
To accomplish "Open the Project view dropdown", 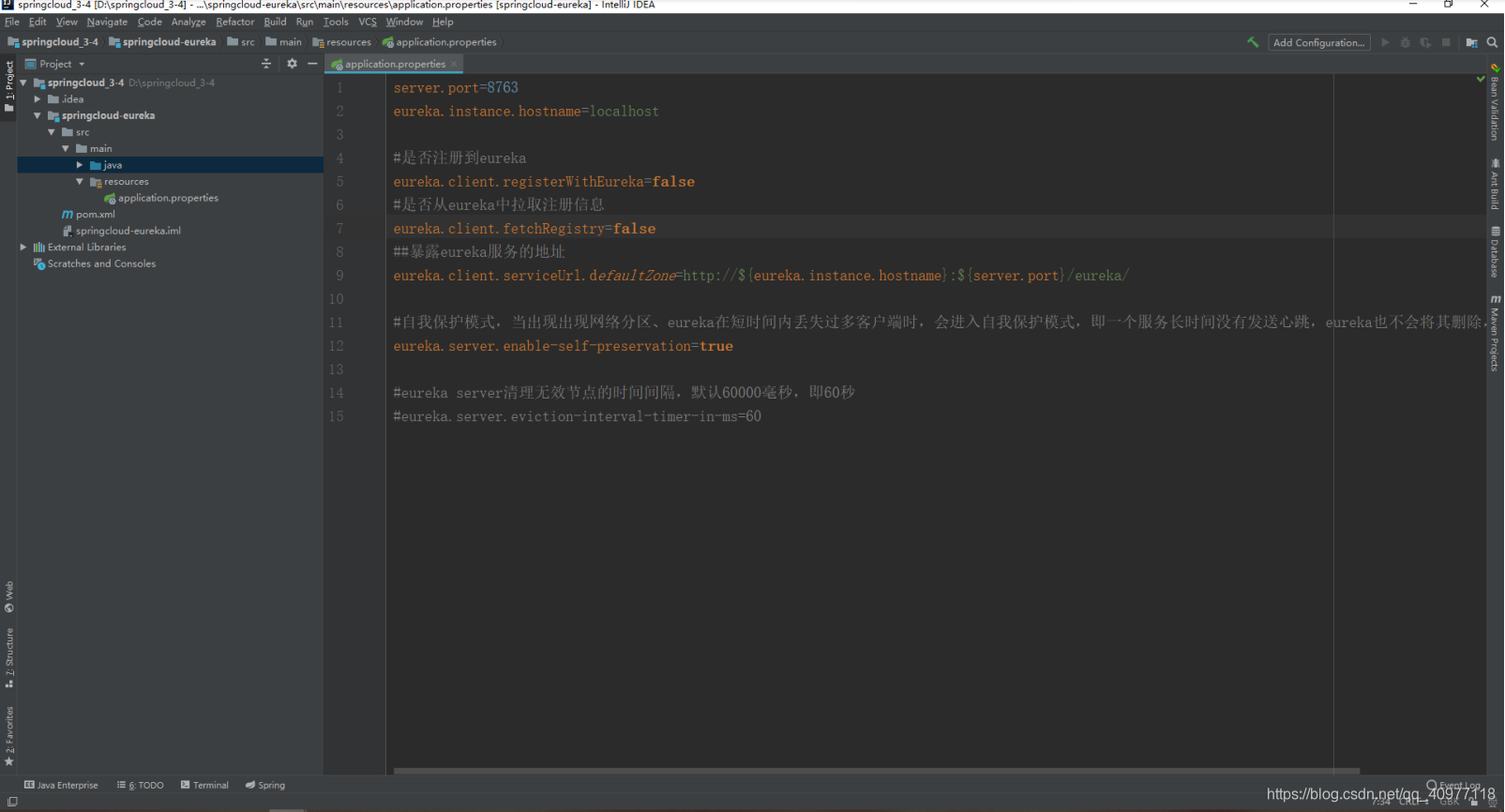I will (55, 64).
